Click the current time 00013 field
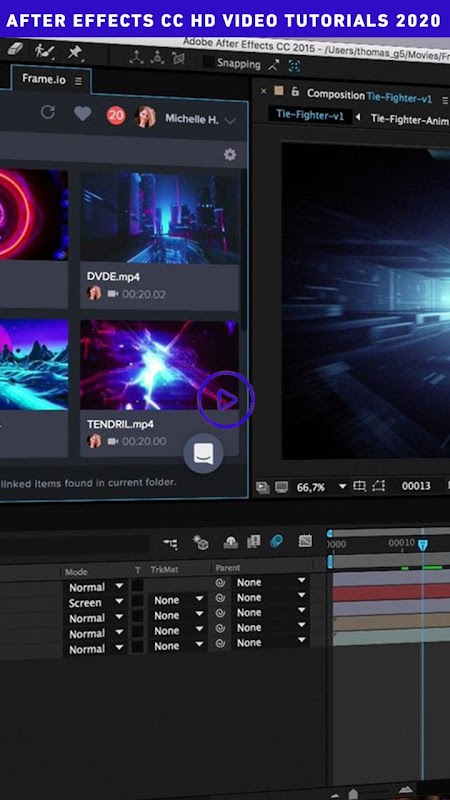The height and width of the screenshot is (800, 450). pyautogui.click(x=416, y=486)
